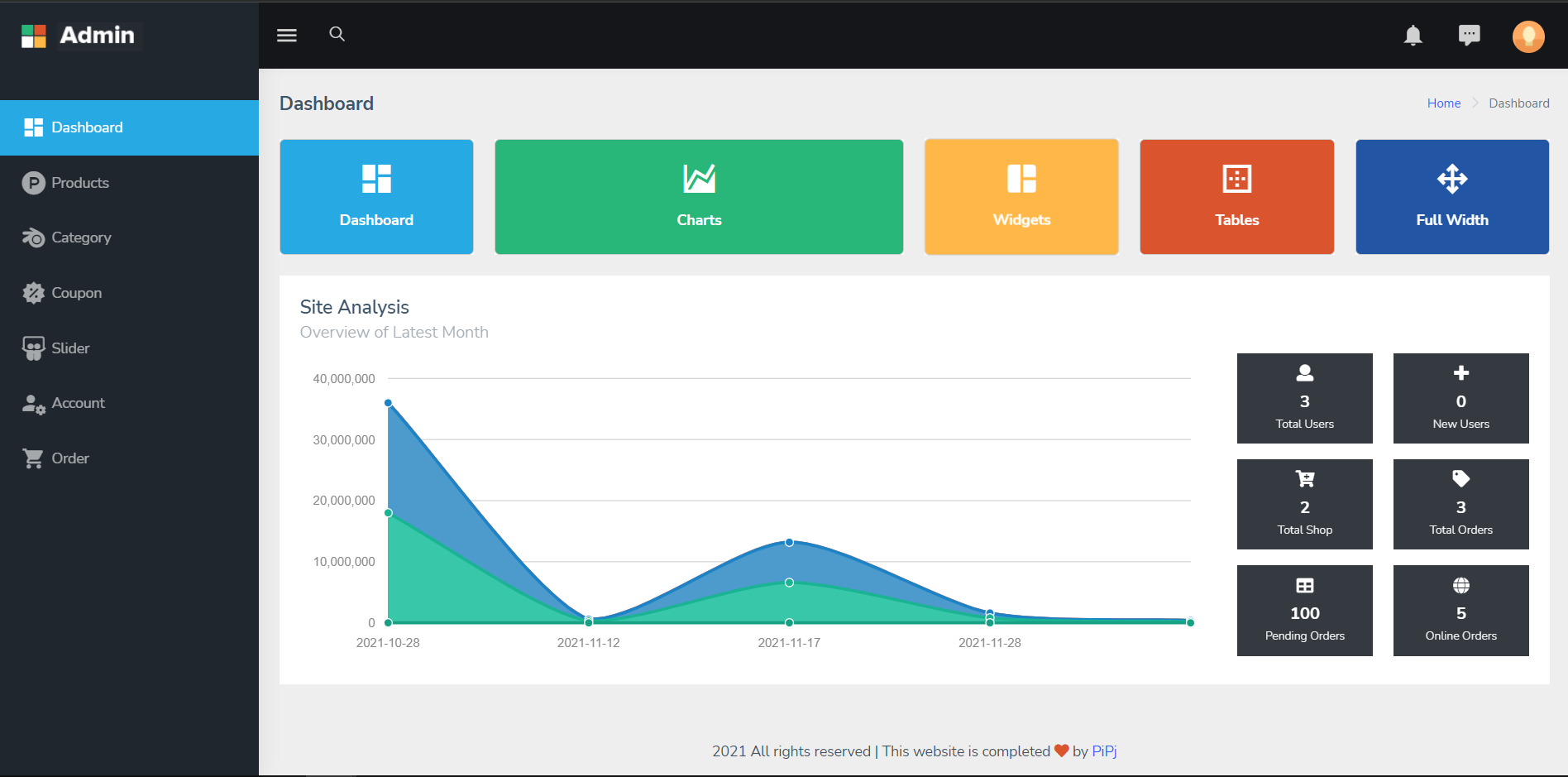Open Slider in the sidebar menu
This screenshot has width=1568, height=777.
129,348
